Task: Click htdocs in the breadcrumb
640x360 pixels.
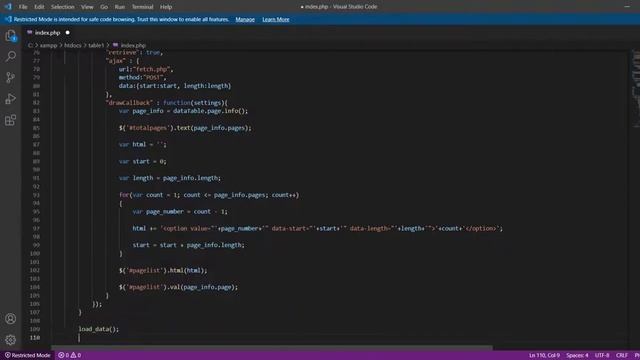Action: coord(73,45)
